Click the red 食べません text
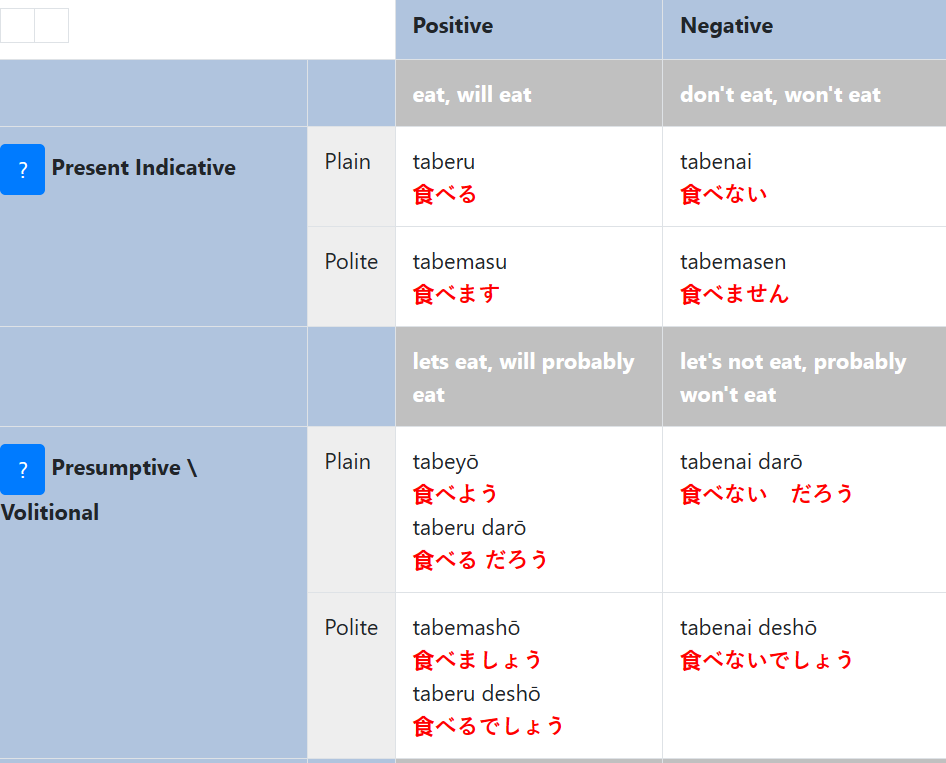This screenshot has width=946, height=763. pos(734,294)
